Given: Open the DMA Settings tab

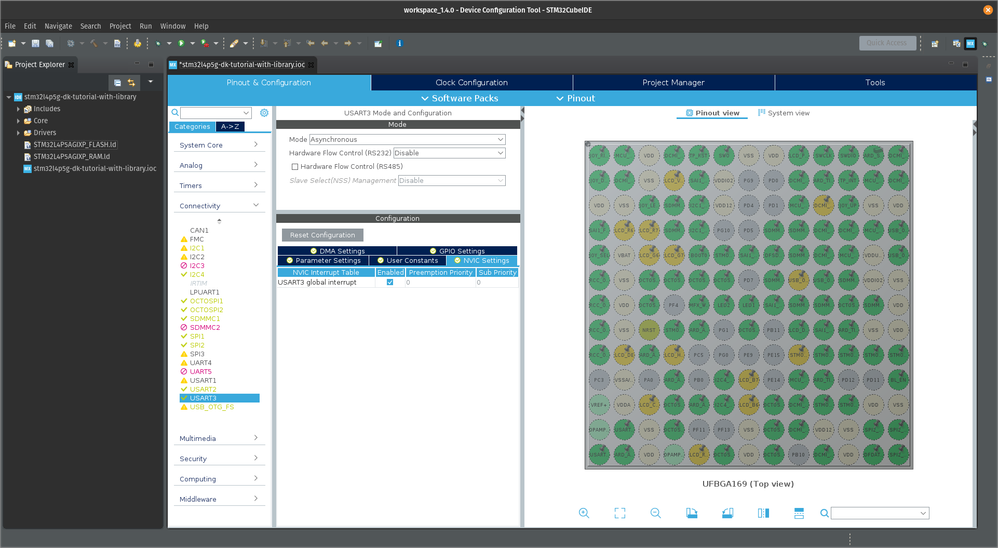Looking at the screenshot, I should coord(337,251).
